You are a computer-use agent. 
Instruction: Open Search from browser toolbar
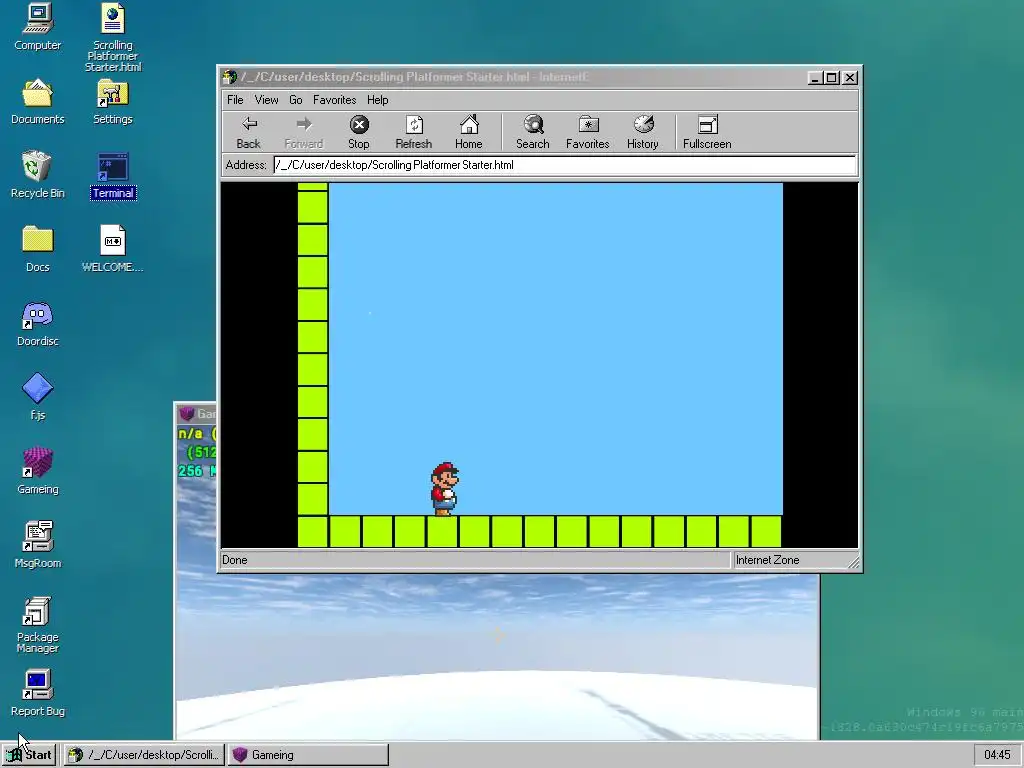pos(532,132)
